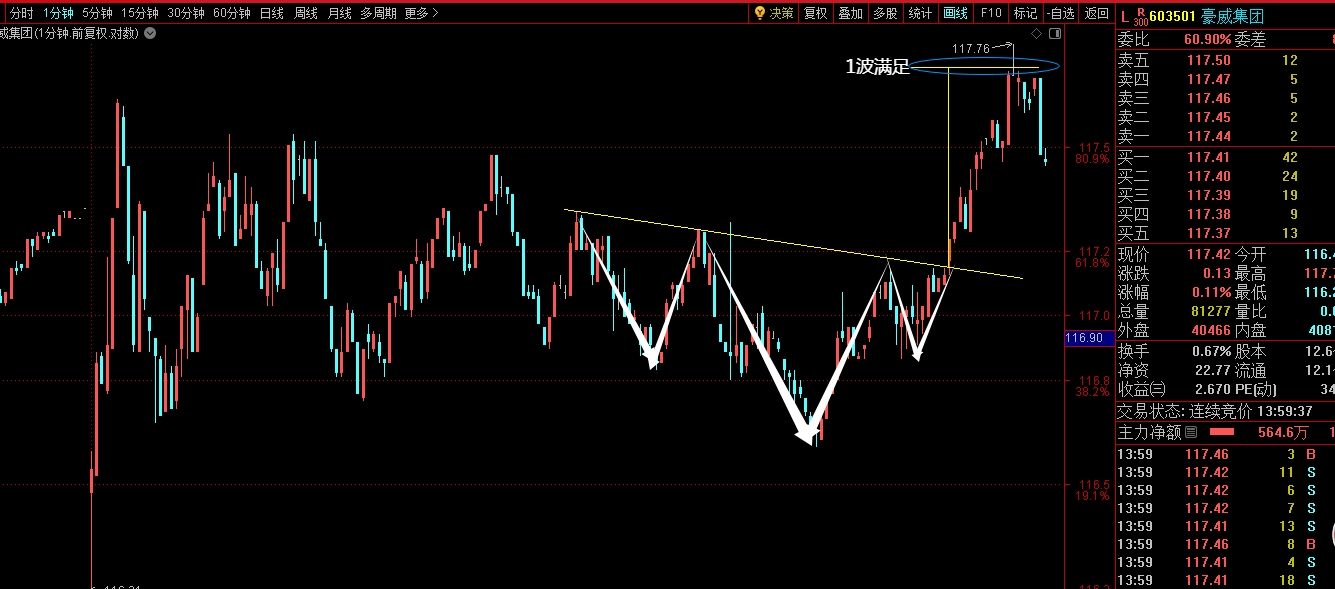Click the 1波满足 chart annotation text
Screen dimensions: 1335x589
click(878, 67)
